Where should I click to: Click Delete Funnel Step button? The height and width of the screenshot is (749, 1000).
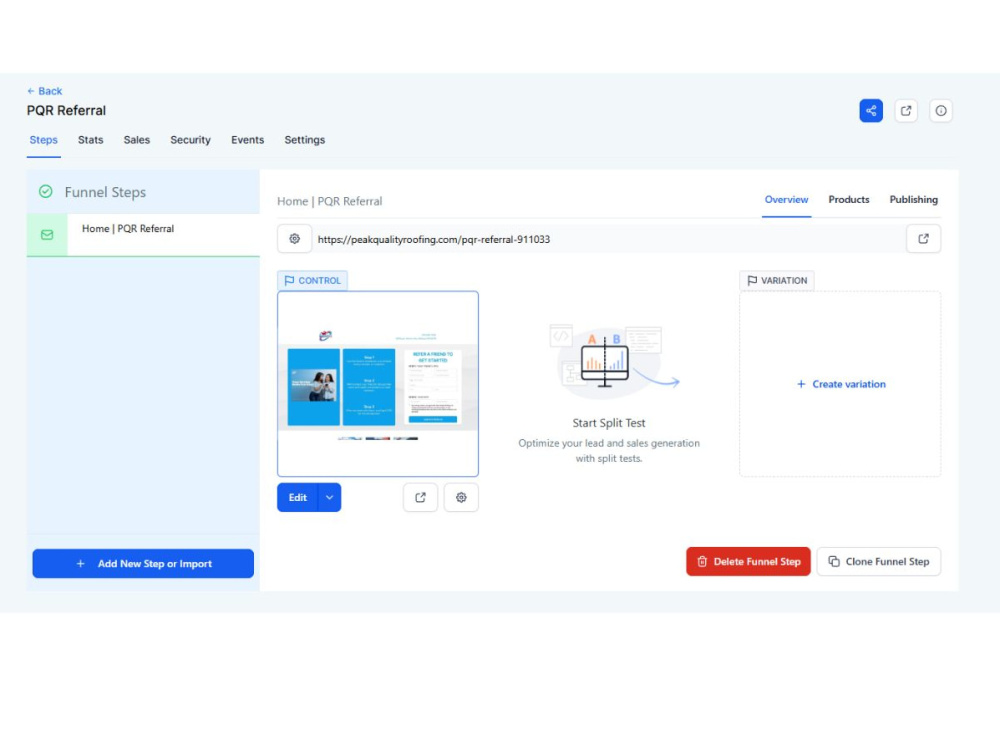pos(748,561)
